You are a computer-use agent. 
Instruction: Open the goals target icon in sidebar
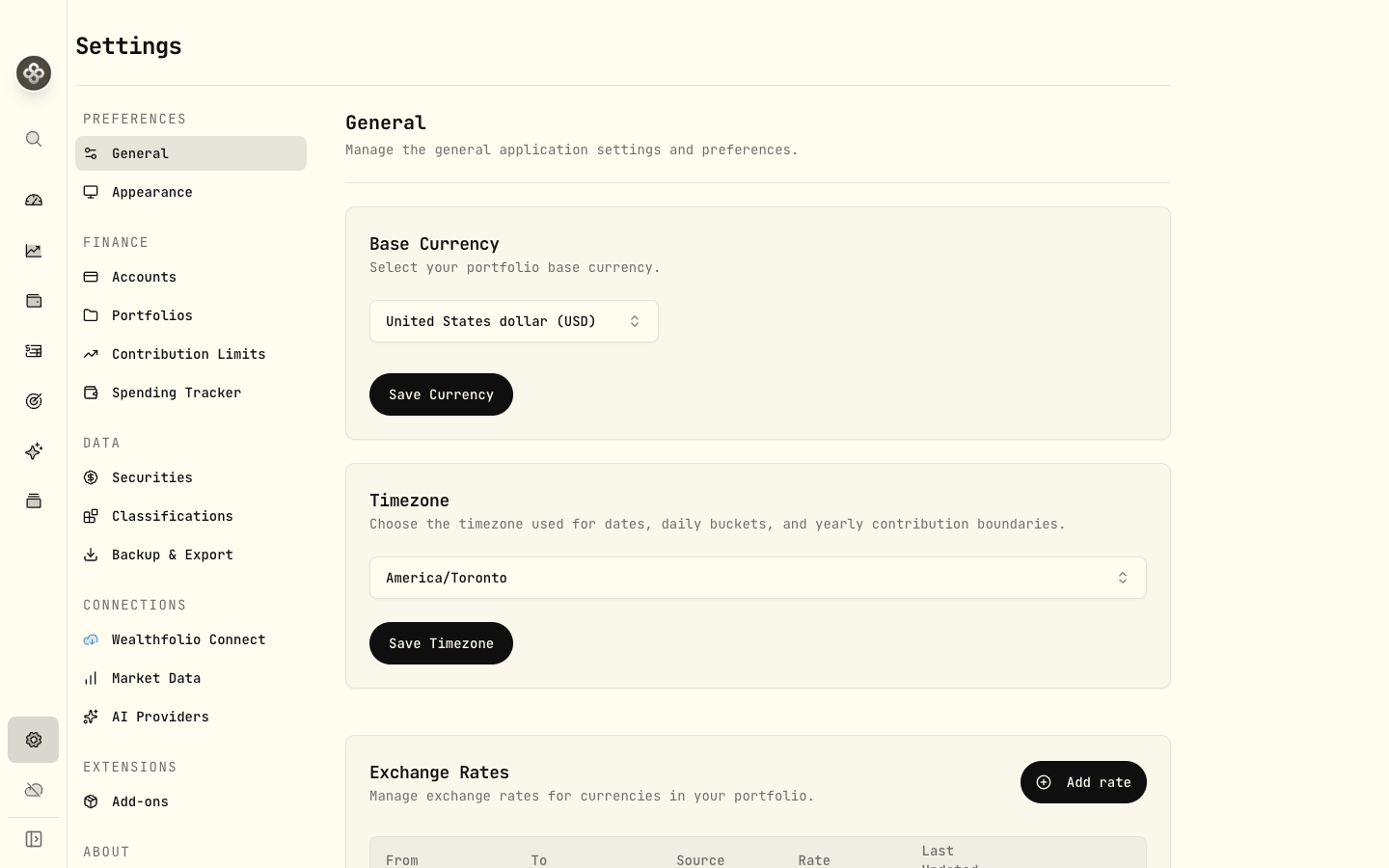click(34, 401)
